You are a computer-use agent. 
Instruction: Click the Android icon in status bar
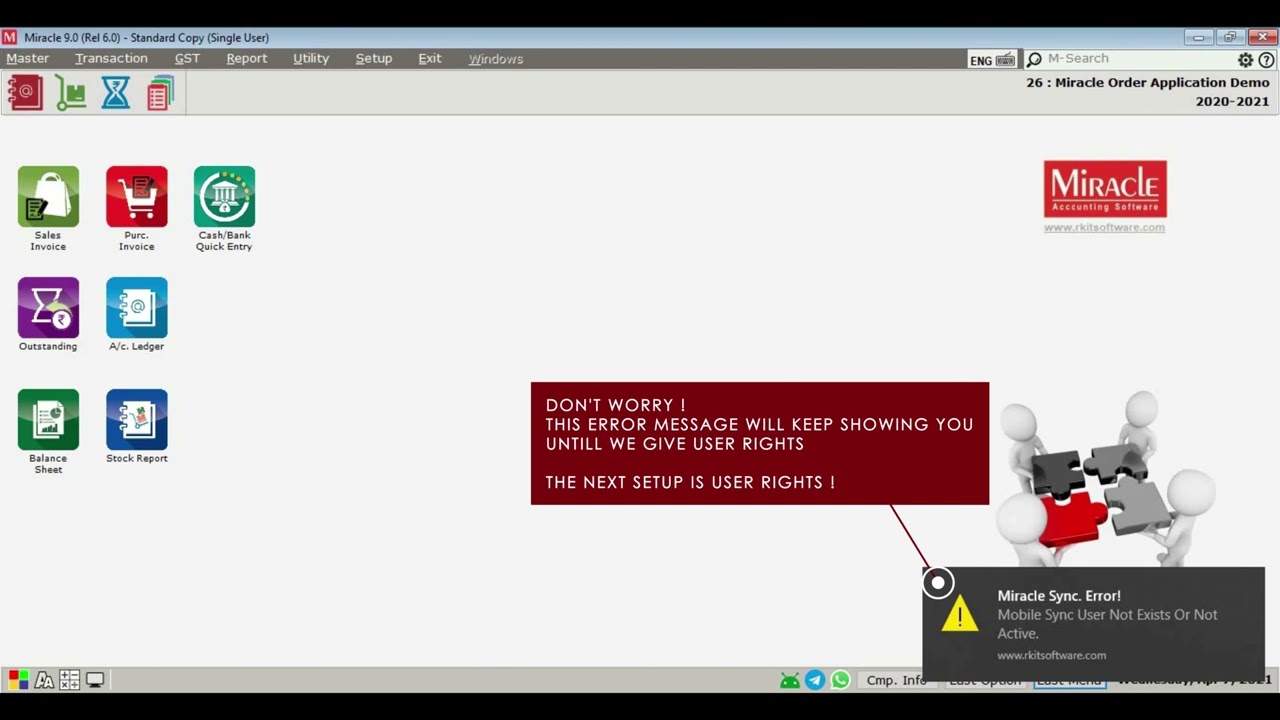[790, 680]
